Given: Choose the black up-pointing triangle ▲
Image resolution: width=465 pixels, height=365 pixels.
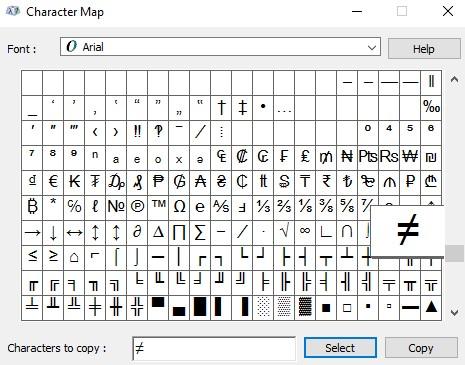Looking at the screenshot, I should click(x=431, y=308).
